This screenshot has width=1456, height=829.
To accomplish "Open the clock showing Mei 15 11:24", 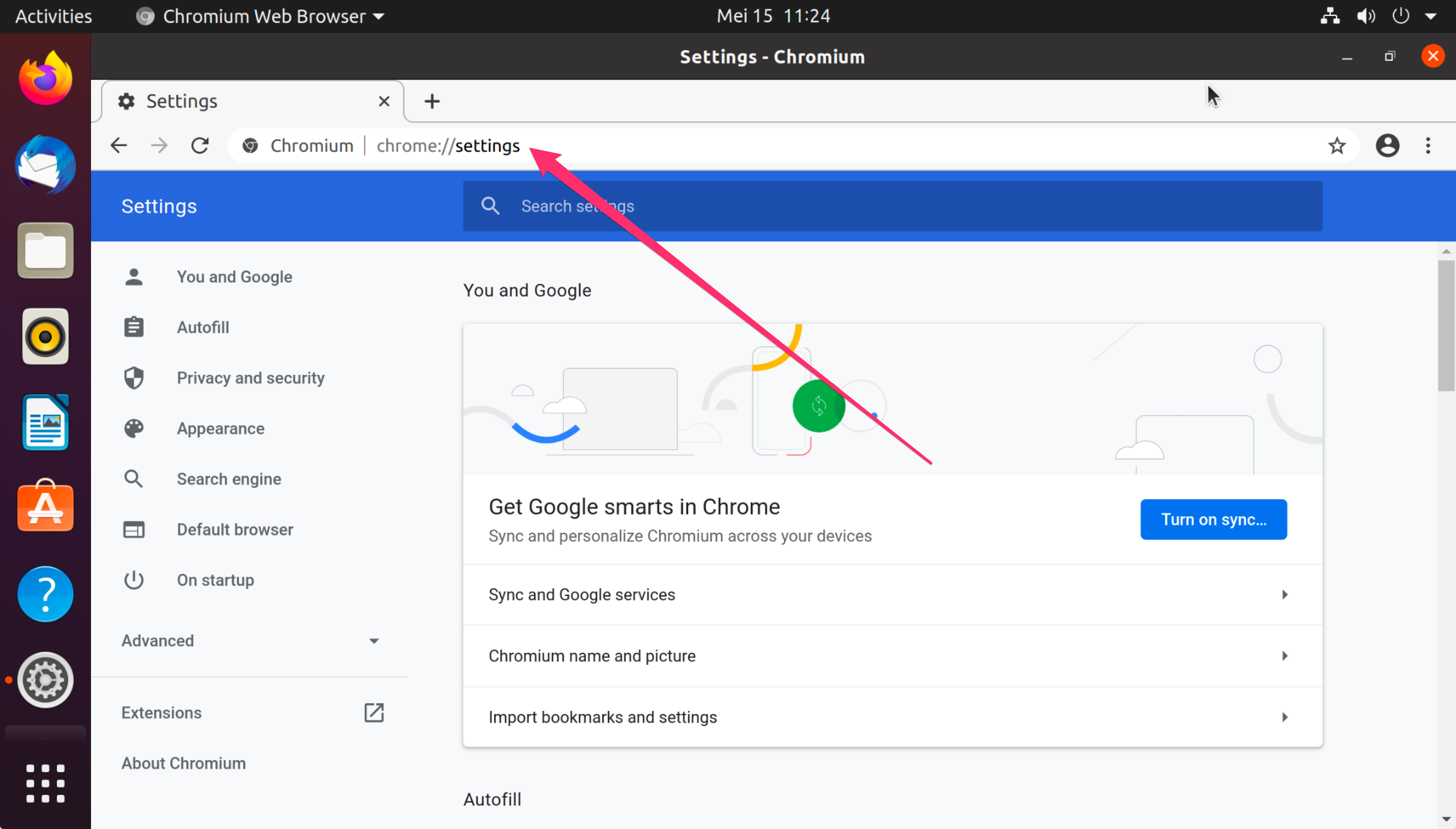I will pos(773,16).
